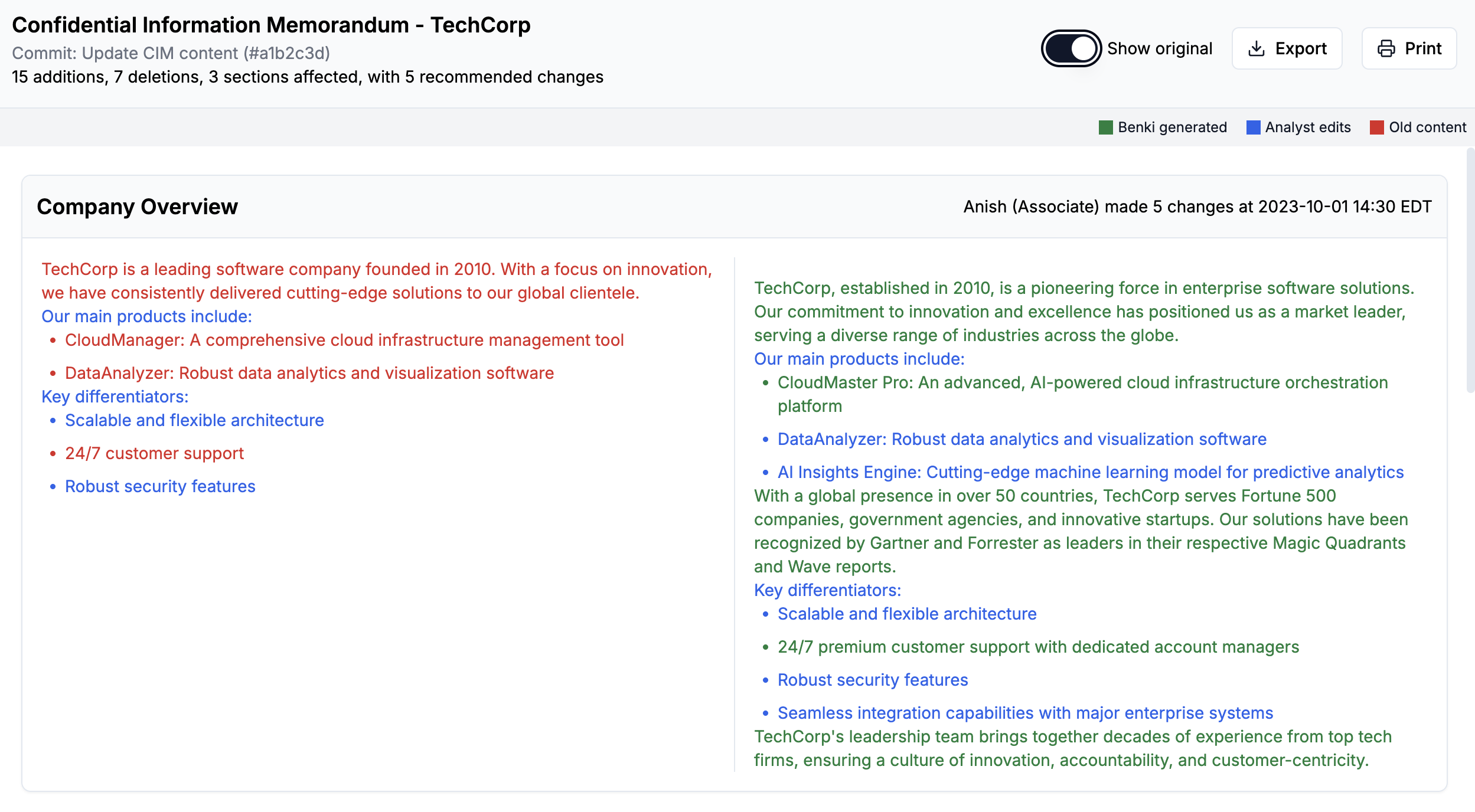The width and height of the screenshot is (1475, 812).
Task: Click 'CloudMaster Pro' bullet in new content
Action: click(1082, 394)
